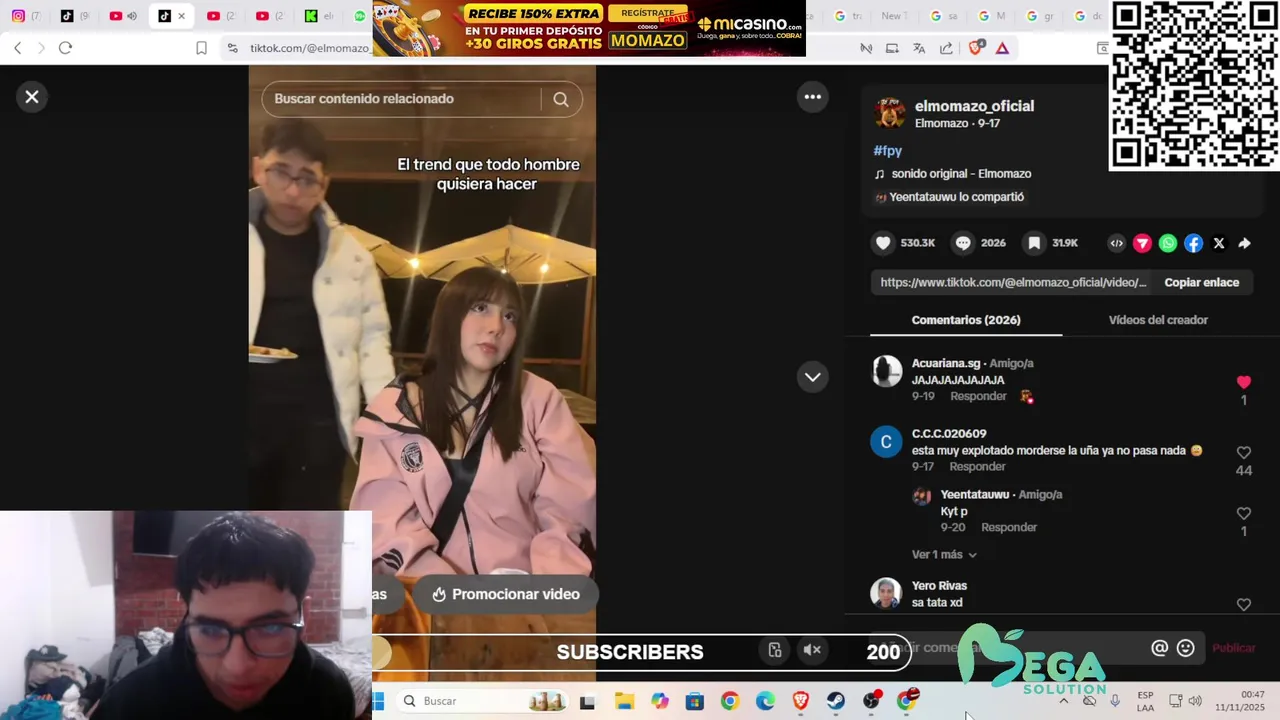Share via the red send-to-friends icon
Screen dimensions: 1280x720
[x=1142, y=243]
